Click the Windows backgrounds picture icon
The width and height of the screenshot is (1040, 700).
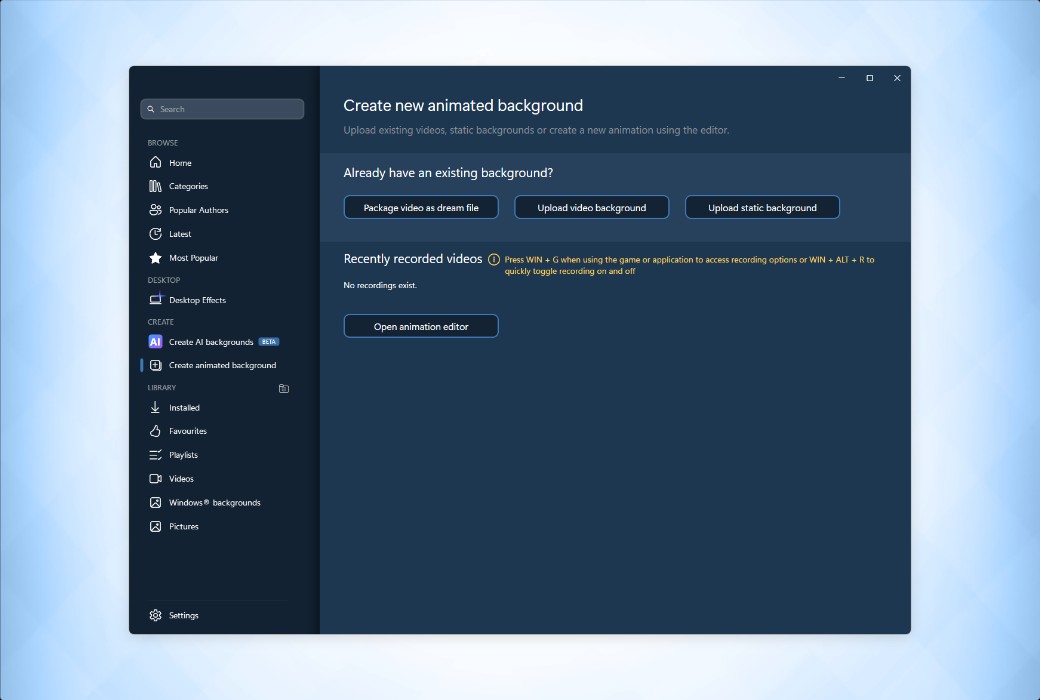155,503
